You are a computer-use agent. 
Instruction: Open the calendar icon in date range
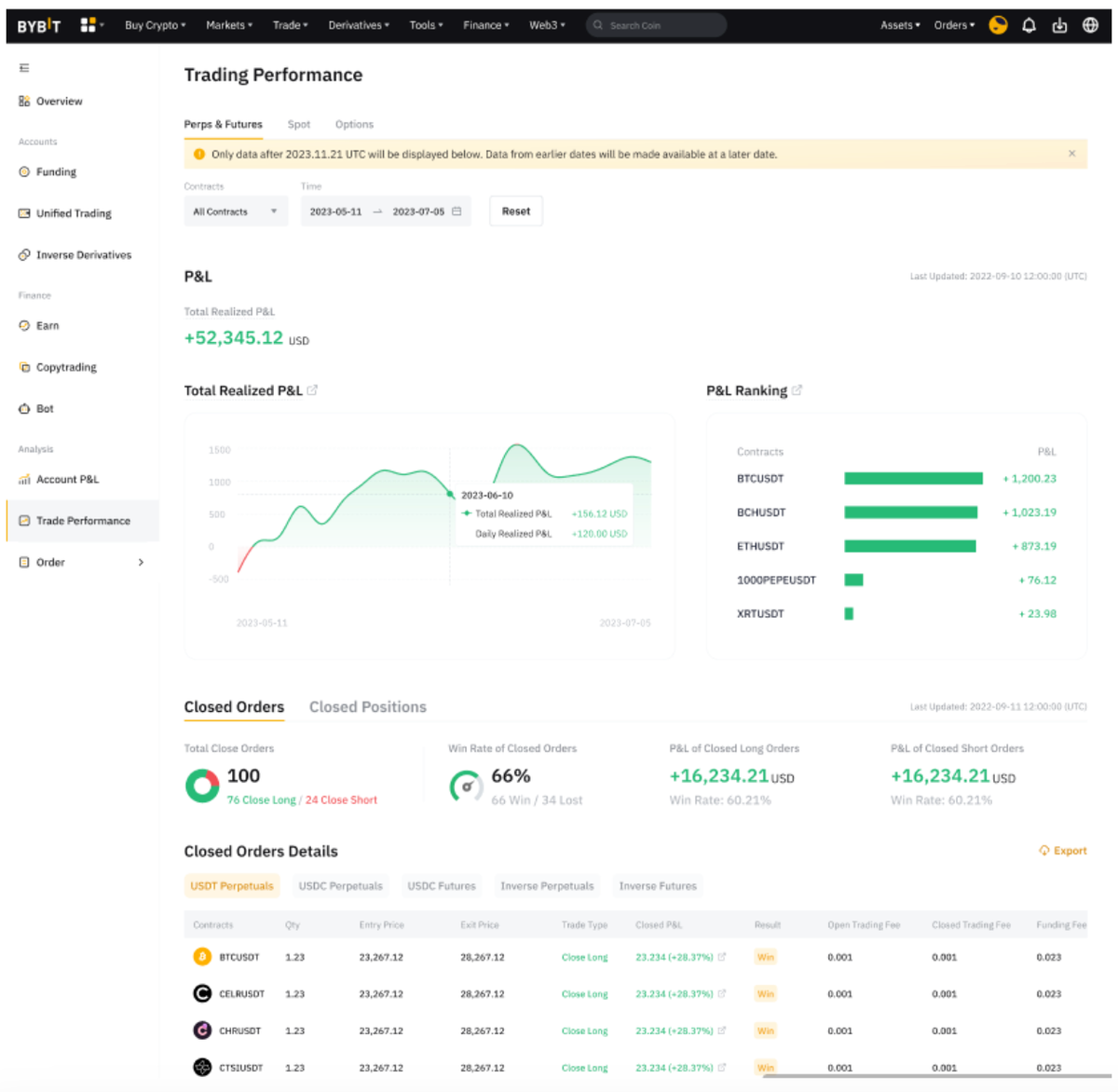tap(457, 212)
